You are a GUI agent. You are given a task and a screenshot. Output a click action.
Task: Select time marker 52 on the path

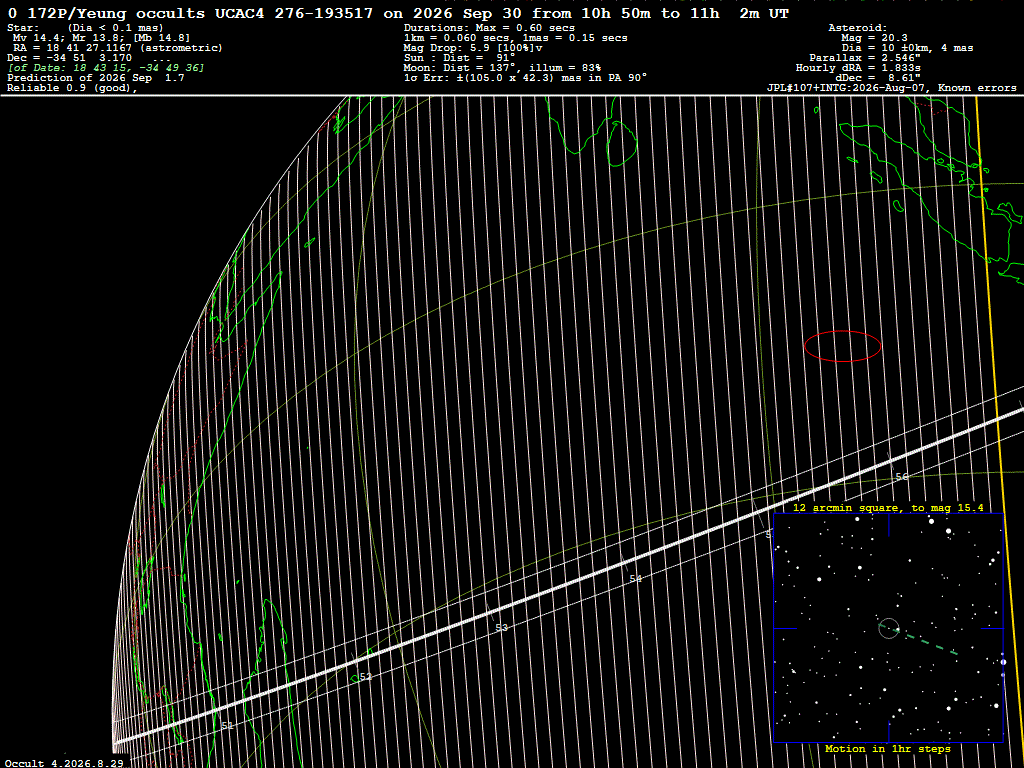coord(366,677)
